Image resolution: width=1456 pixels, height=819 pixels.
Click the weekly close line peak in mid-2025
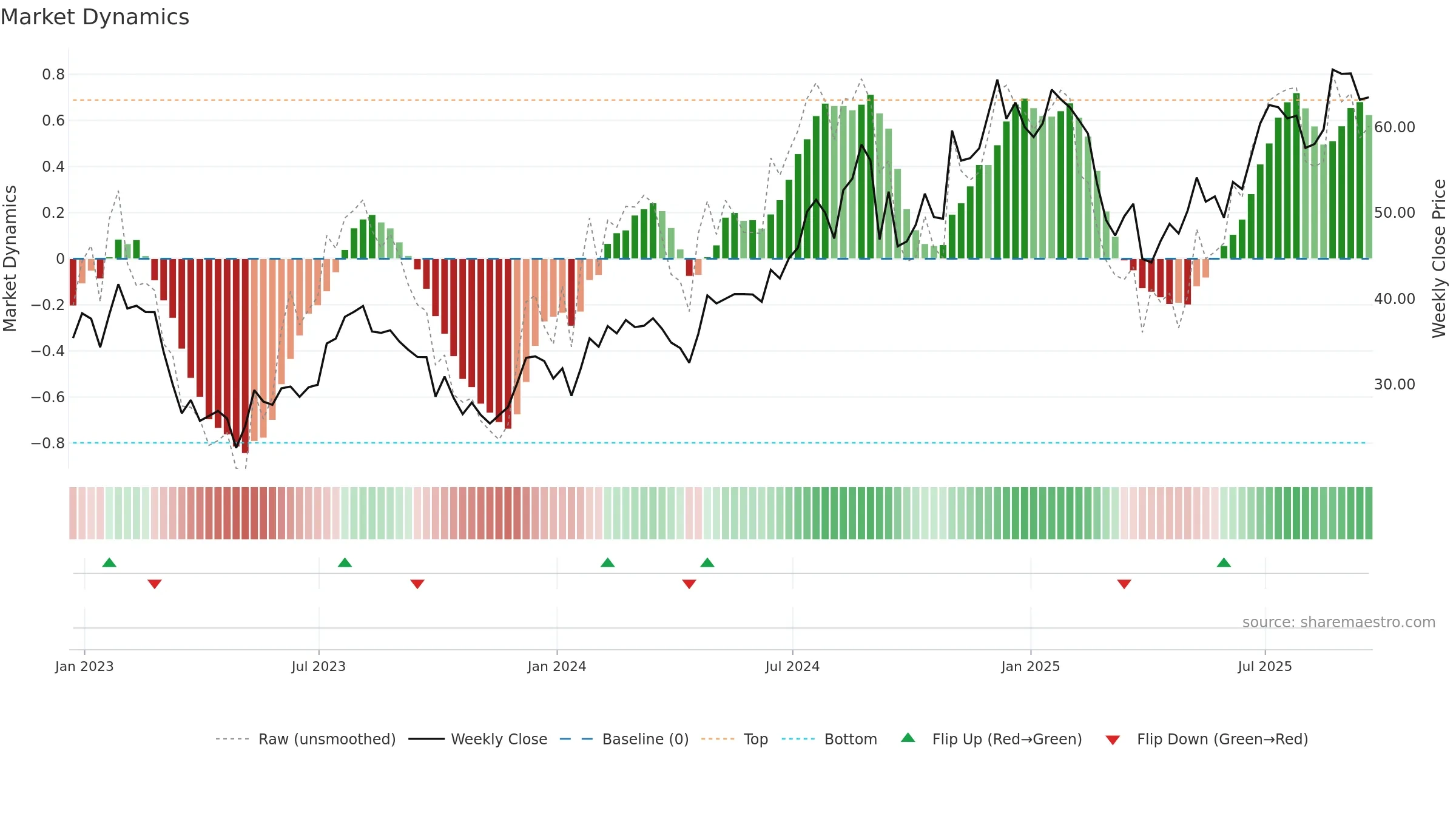pyautogui.click(x=1333, y=70)
